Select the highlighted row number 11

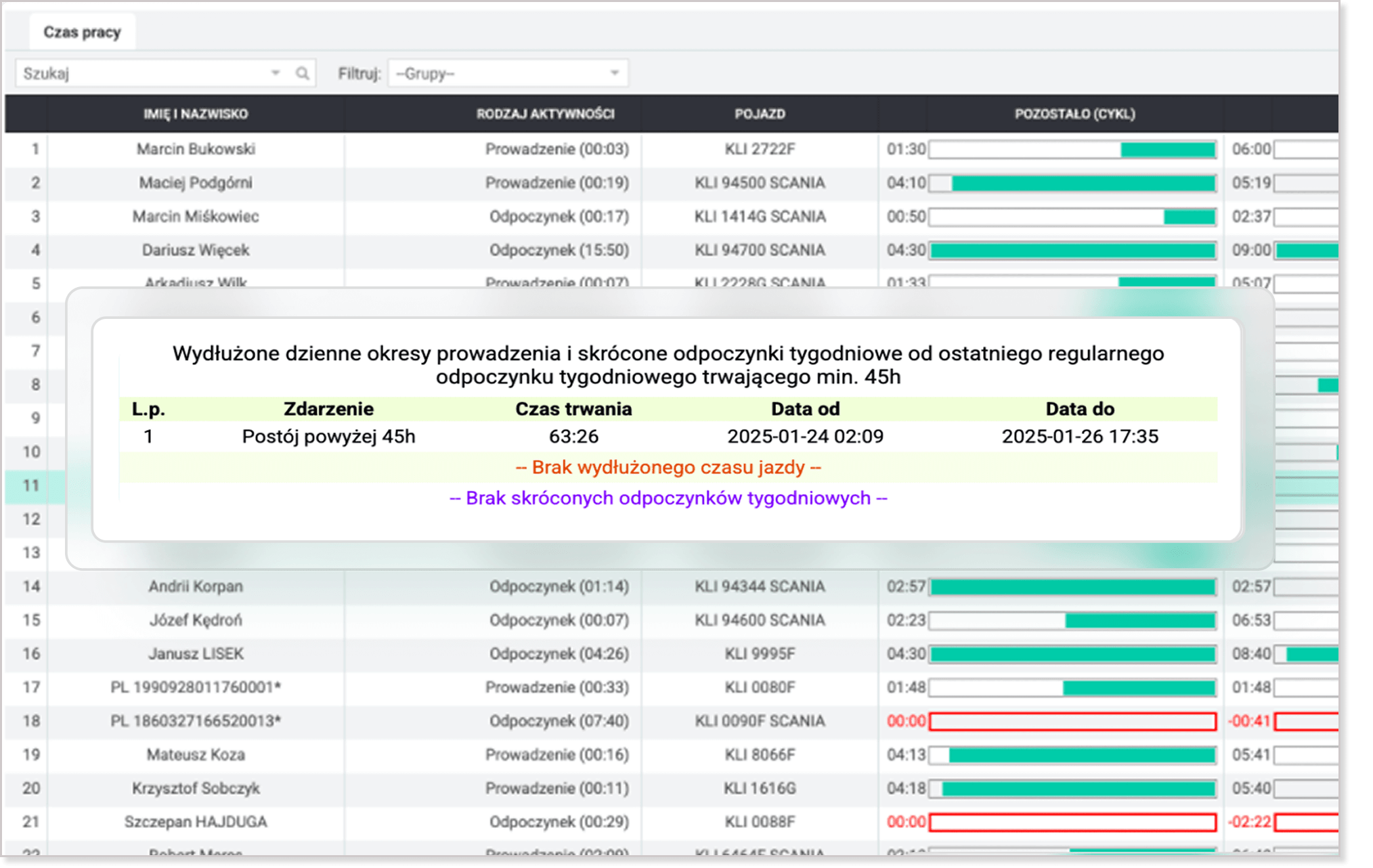[x=31, y=485]
